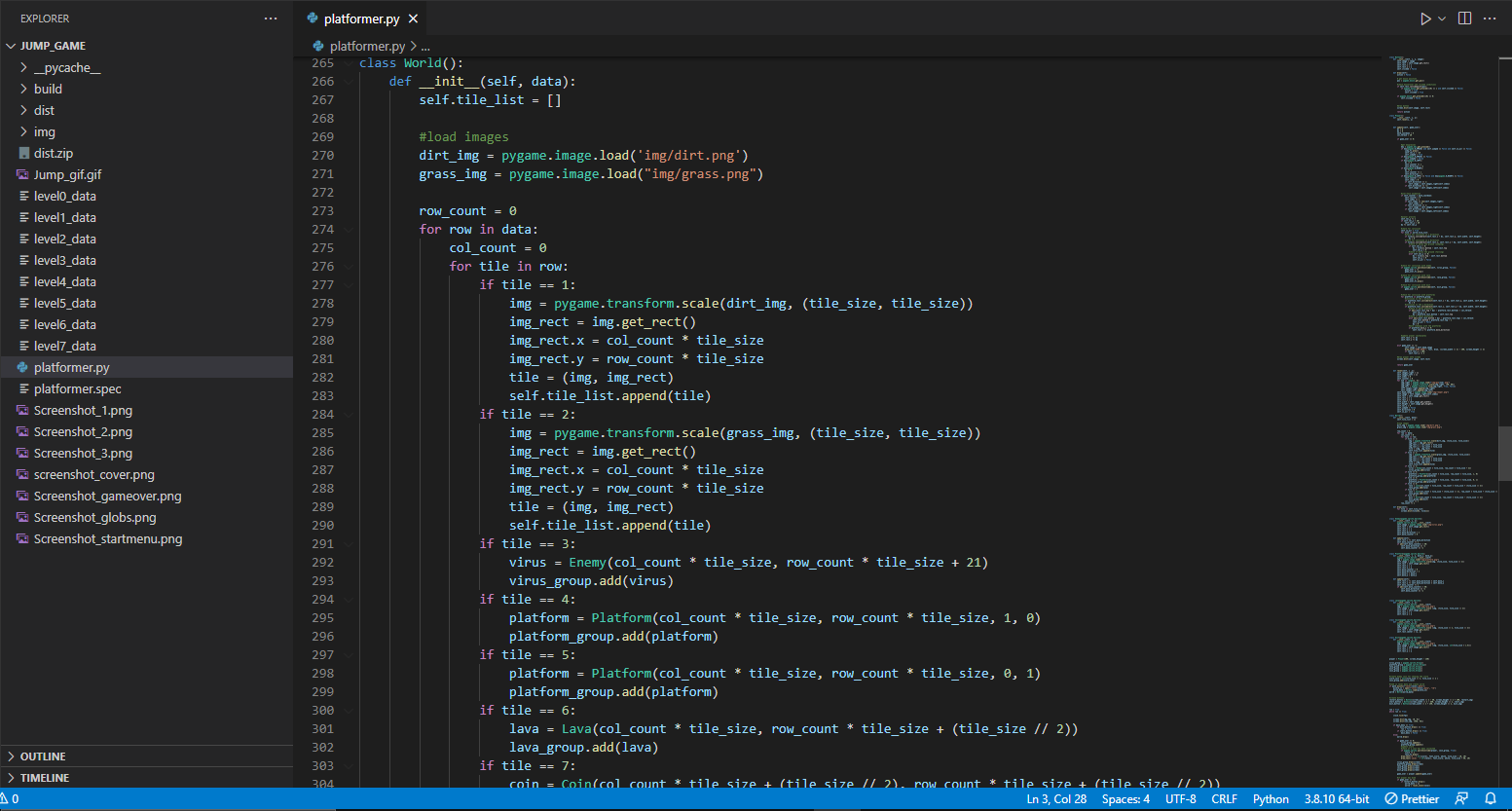Fold the class World block at line 265
This screenshot has width=1512, height=811.
coord(349,63)
